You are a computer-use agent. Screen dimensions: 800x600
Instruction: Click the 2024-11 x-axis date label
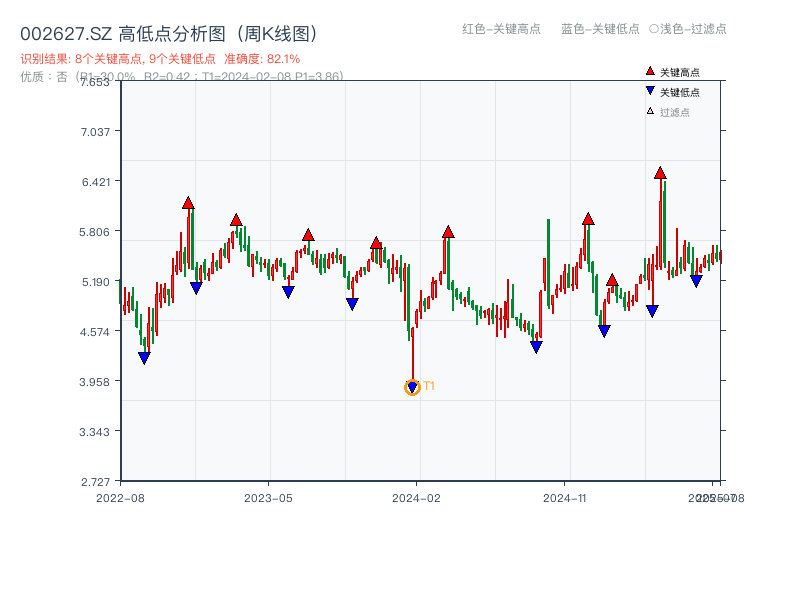coord(564,498)
